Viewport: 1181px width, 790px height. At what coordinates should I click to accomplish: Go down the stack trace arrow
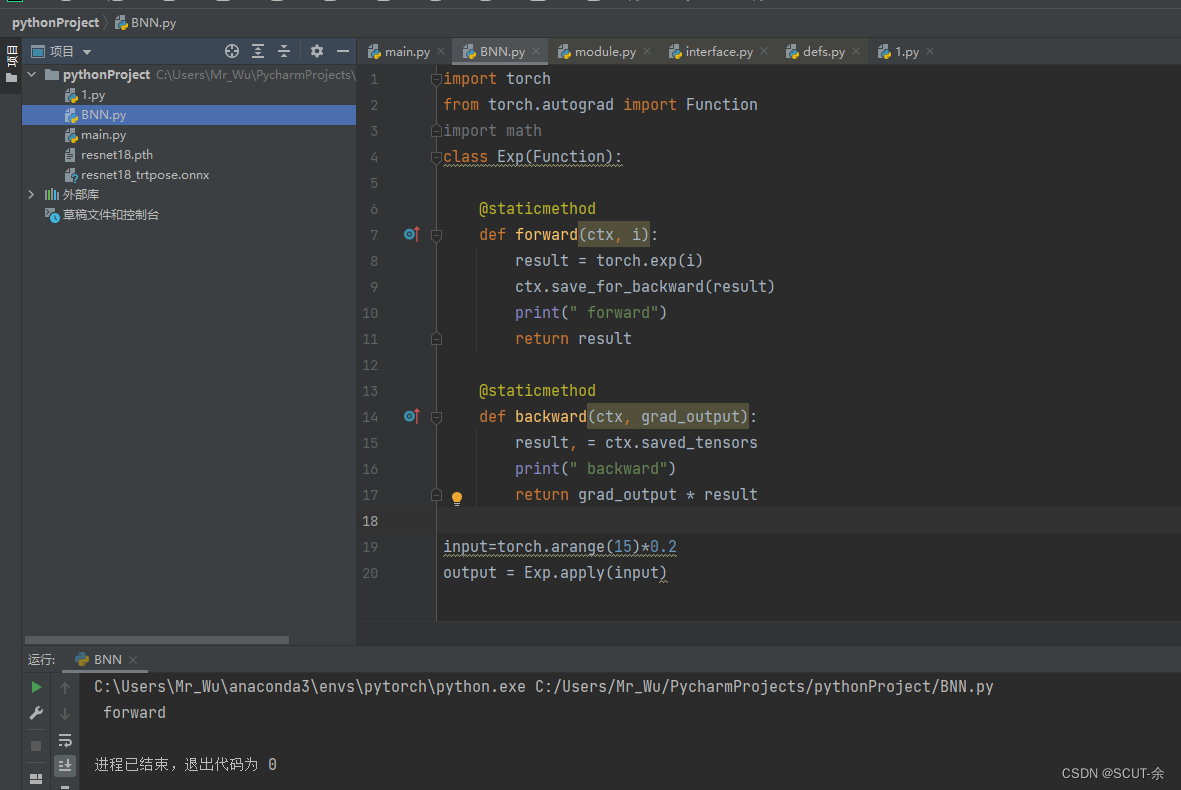(x=65, y=713)
